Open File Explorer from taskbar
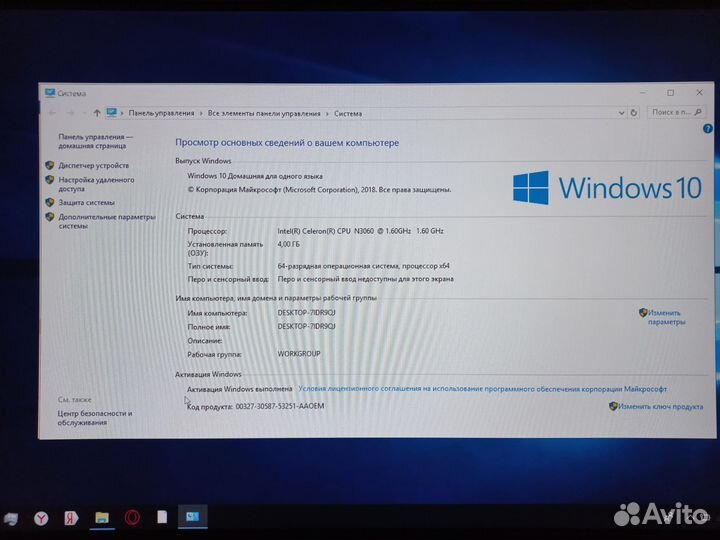 point(101,517)
